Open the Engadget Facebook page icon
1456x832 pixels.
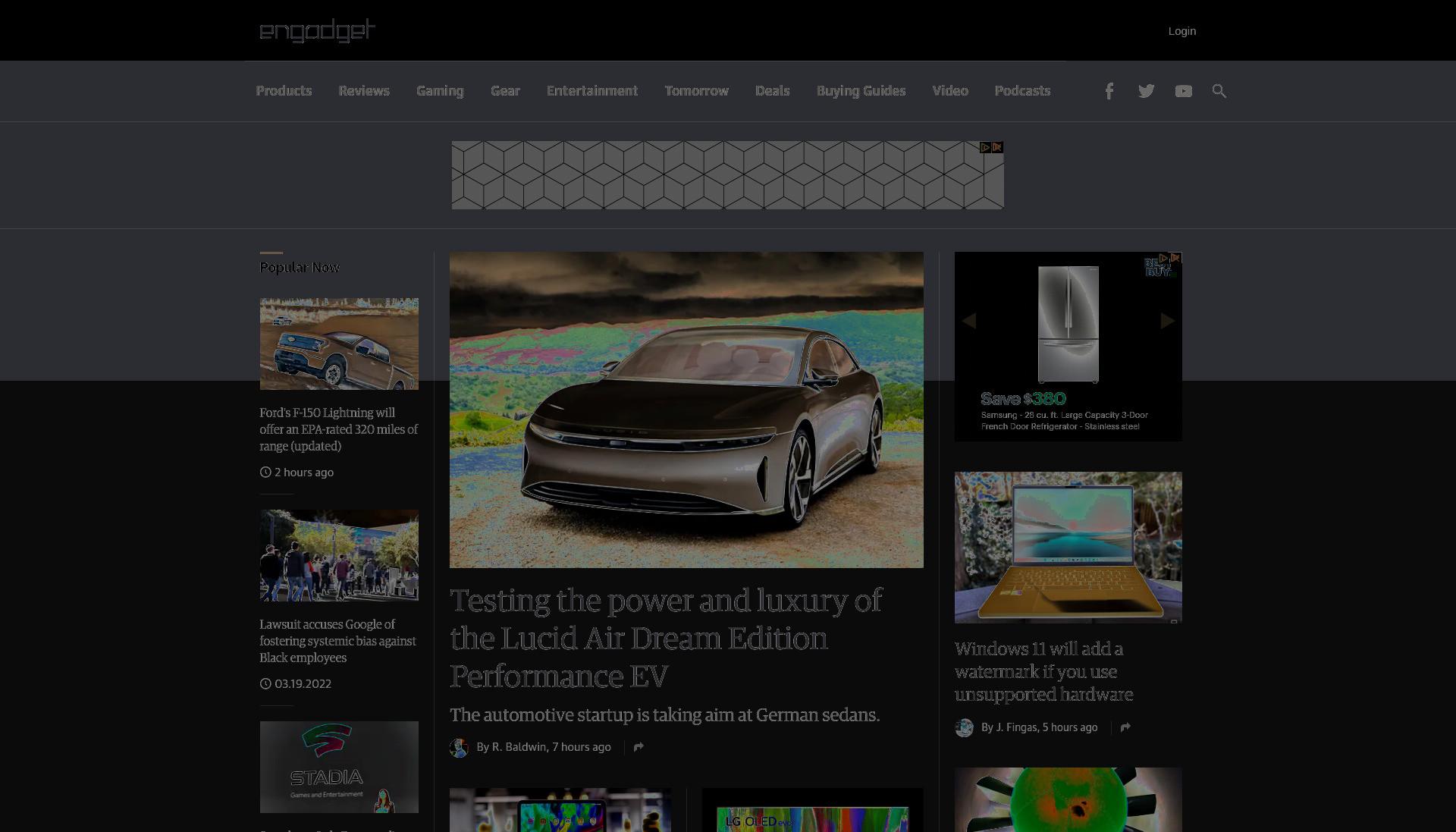[1109, 91]
